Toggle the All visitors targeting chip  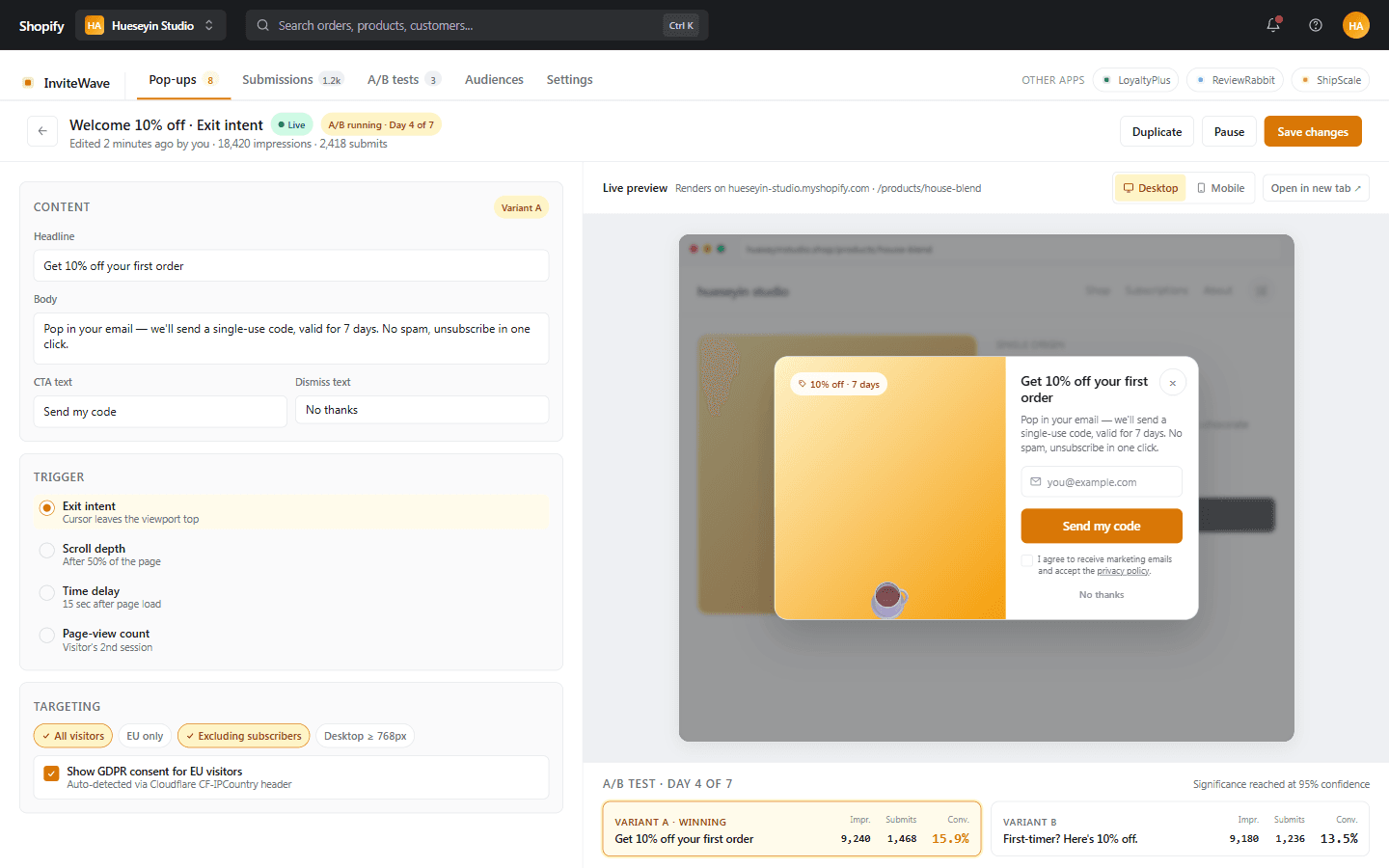pos(73,736)
